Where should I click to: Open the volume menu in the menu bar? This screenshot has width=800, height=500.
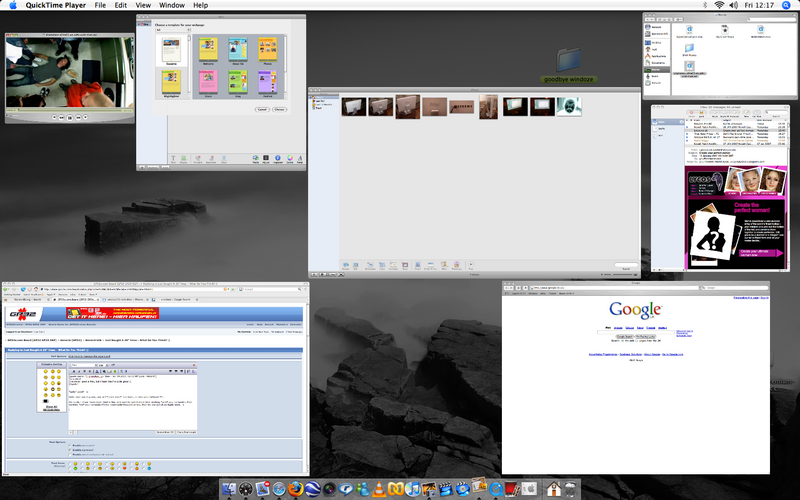pos(734,6)
